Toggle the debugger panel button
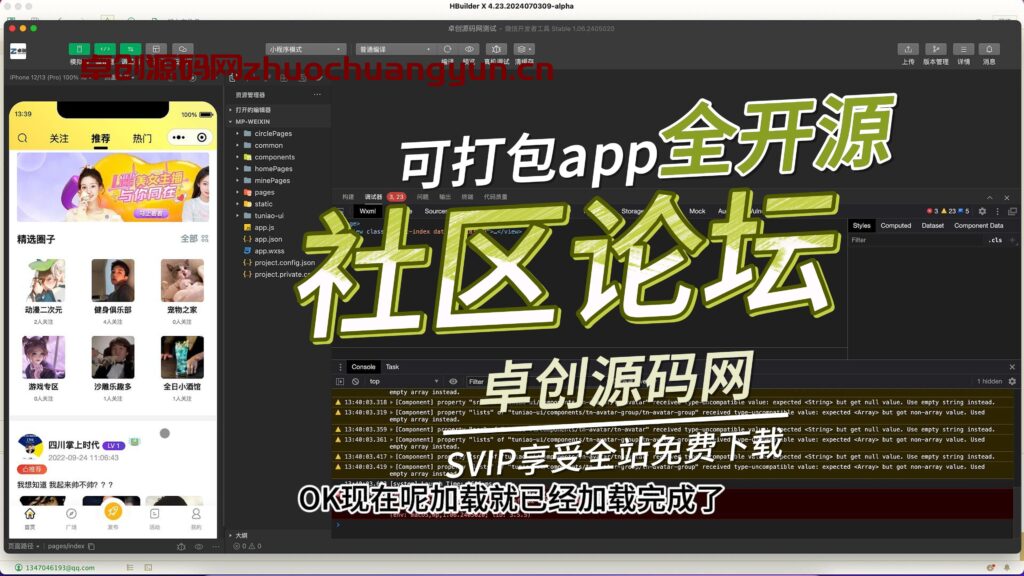This screenshot has height=576, width=1024. point(130,49)
